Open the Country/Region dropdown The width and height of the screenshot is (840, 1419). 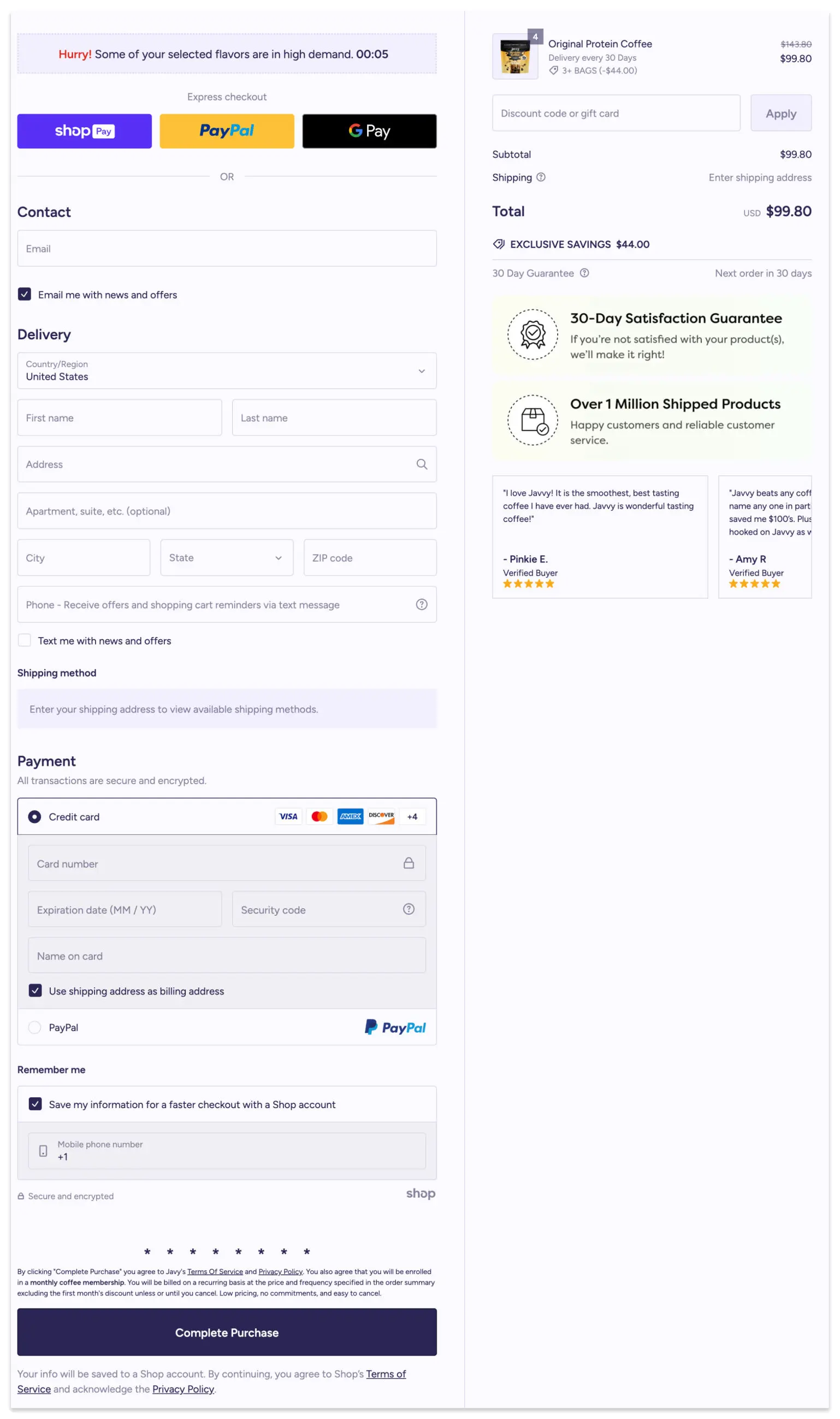click(227, 371)
